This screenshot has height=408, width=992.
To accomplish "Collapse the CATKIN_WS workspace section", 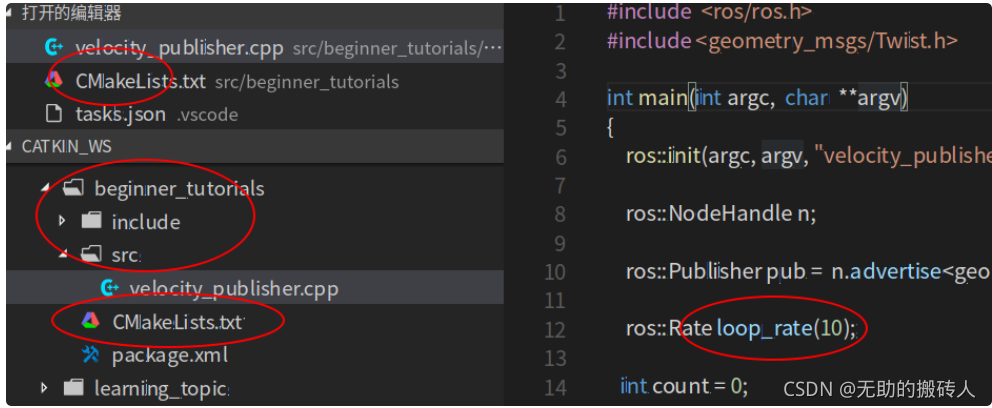I will point(255,147).
